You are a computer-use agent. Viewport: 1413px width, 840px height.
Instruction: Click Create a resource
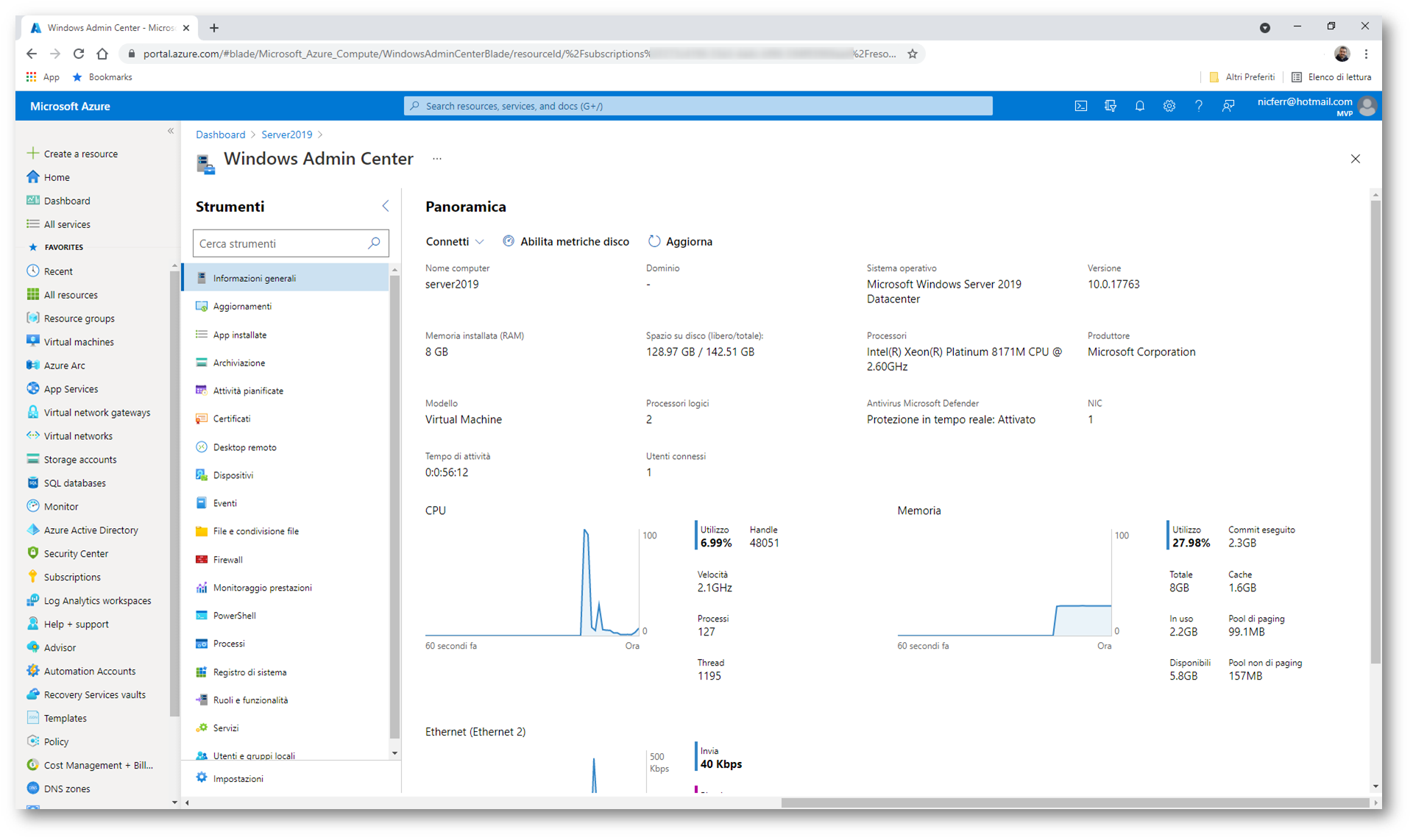(x=80, y=154)
